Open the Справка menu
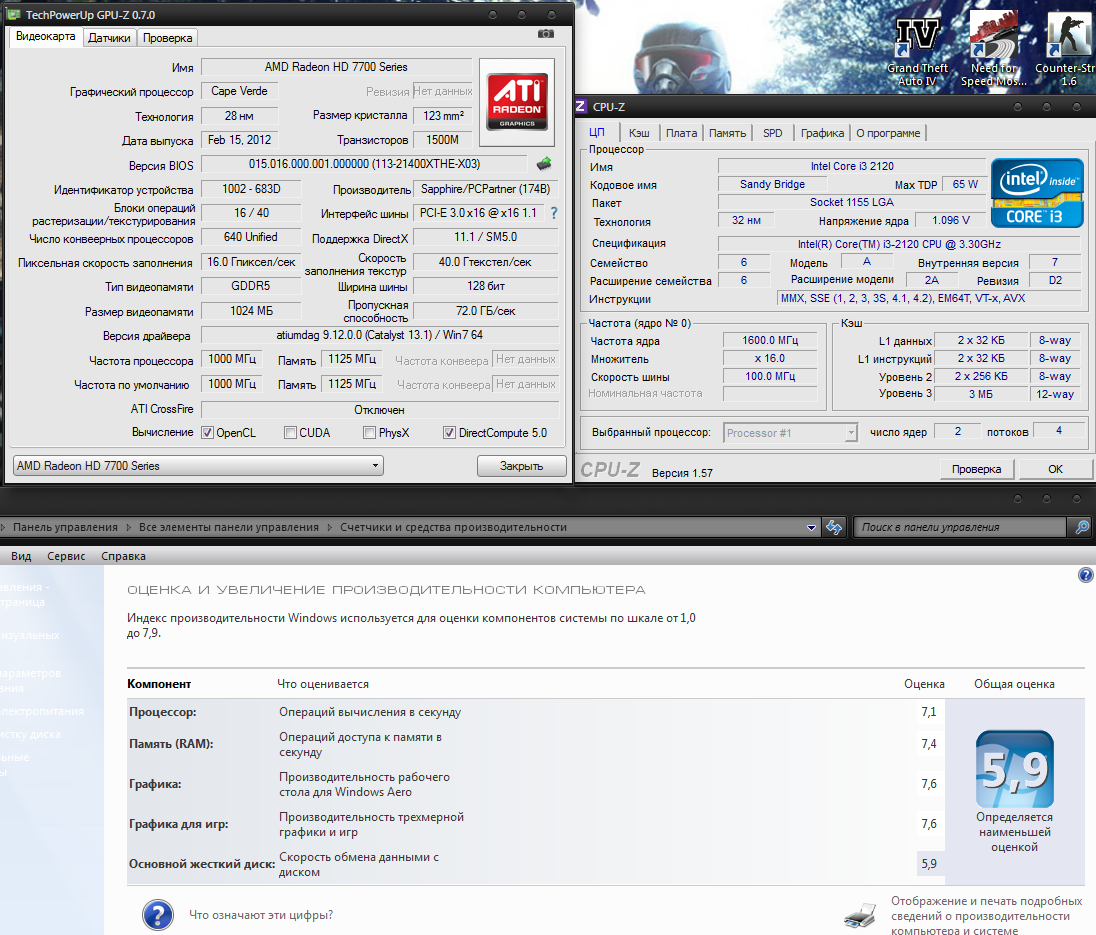1096x935 pixels. coord(123,556)
